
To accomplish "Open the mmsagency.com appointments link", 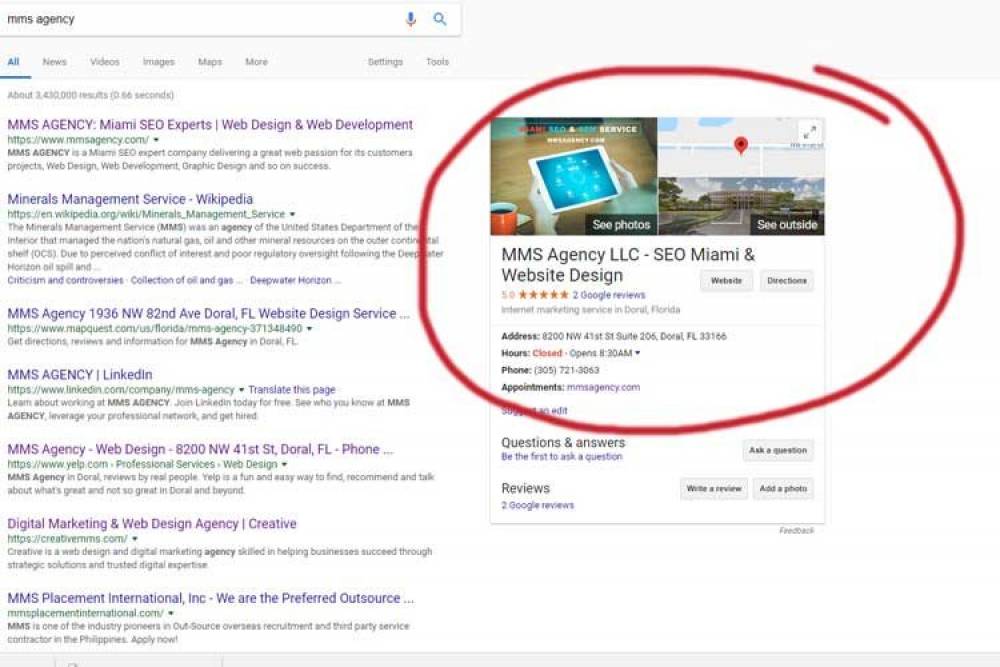I will click(603, 387).
